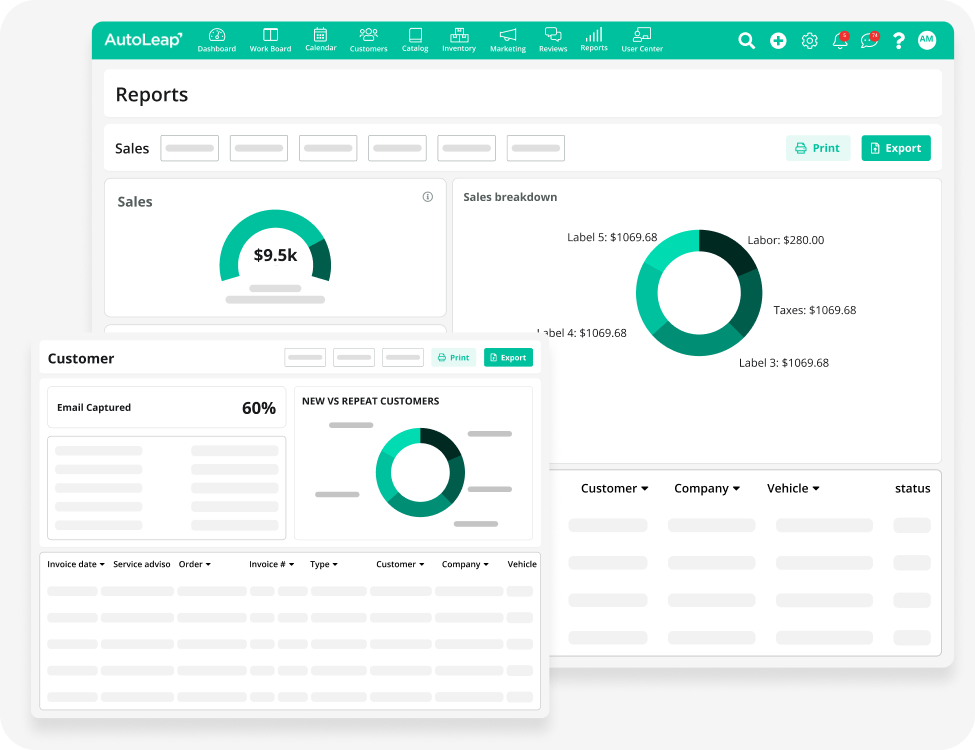Click NEW VS REPEAT CUSTOMERS title
The image size is (975, 750).
coord(371,401)
